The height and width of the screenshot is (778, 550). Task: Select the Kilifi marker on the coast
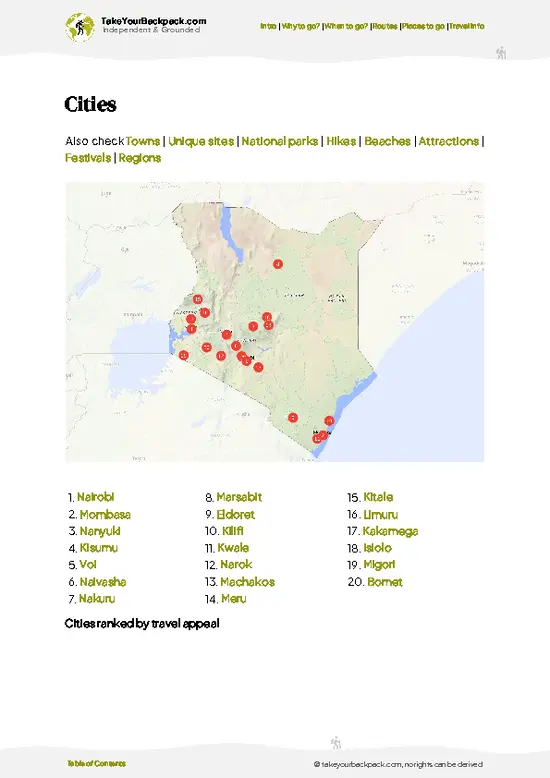pos(329,421)
